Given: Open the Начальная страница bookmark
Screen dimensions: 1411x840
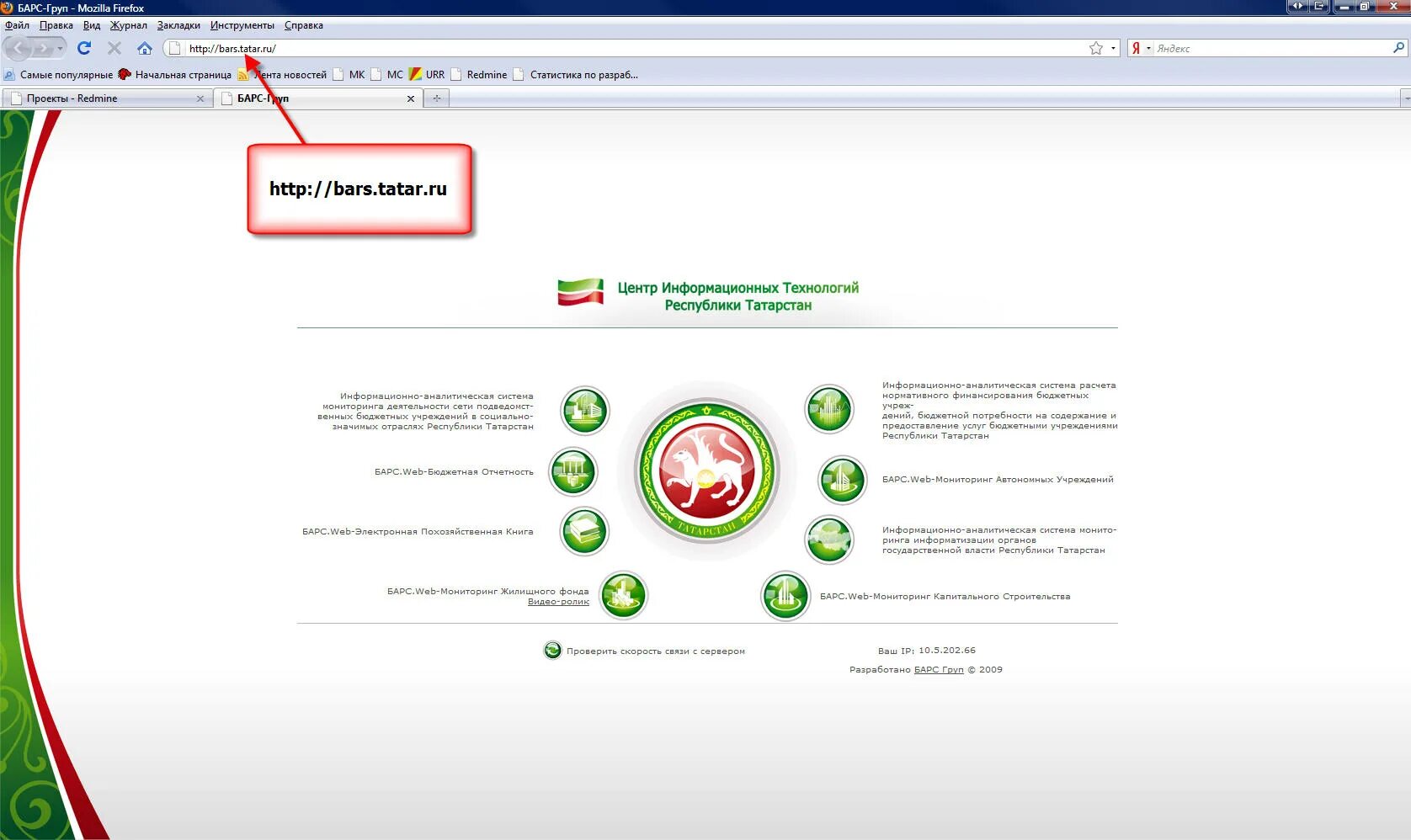Looking at the screenshot, I should click(x=175, y=74).
